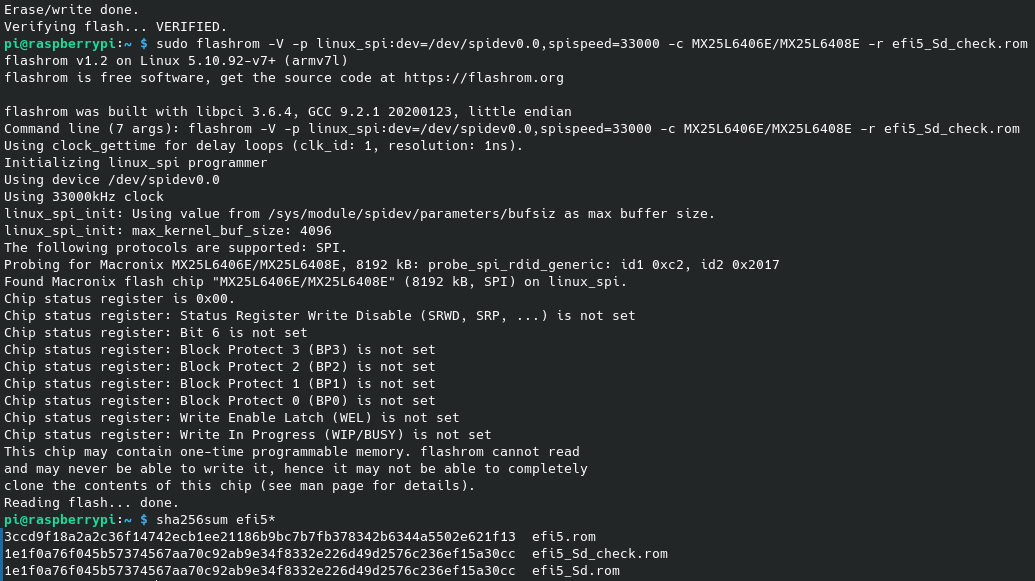Click the max_kernel_buf_size: 4096 line

(x=168, y=231)
